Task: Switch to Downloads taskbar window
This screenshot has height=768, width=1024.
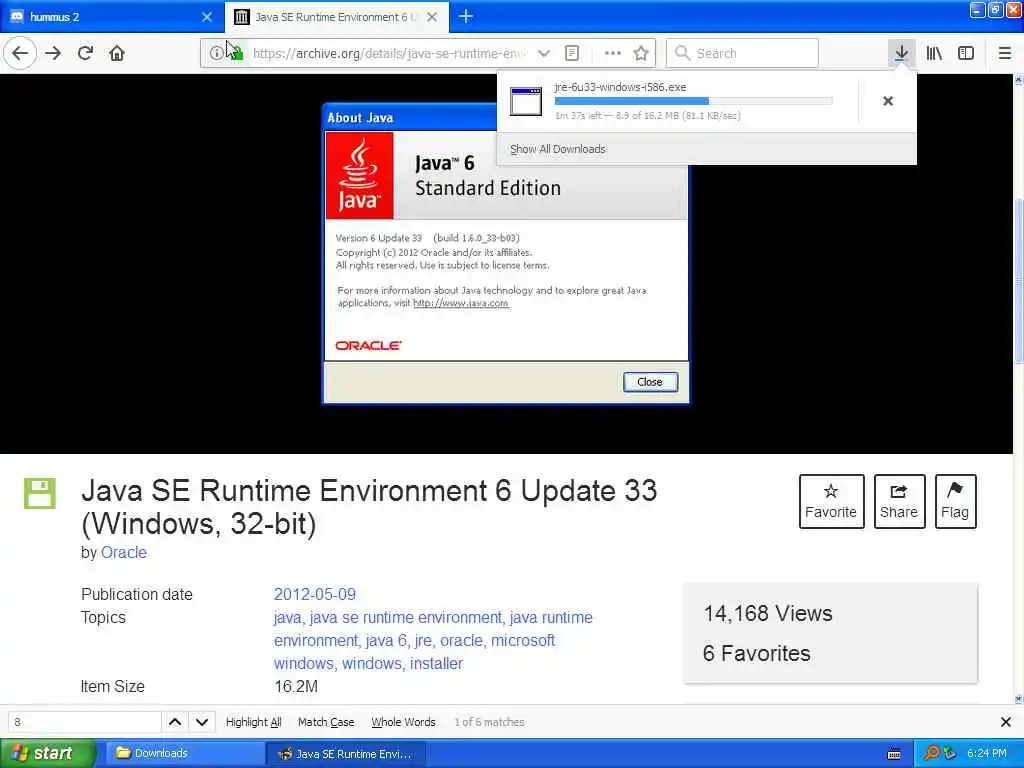Action: point(184,754)
